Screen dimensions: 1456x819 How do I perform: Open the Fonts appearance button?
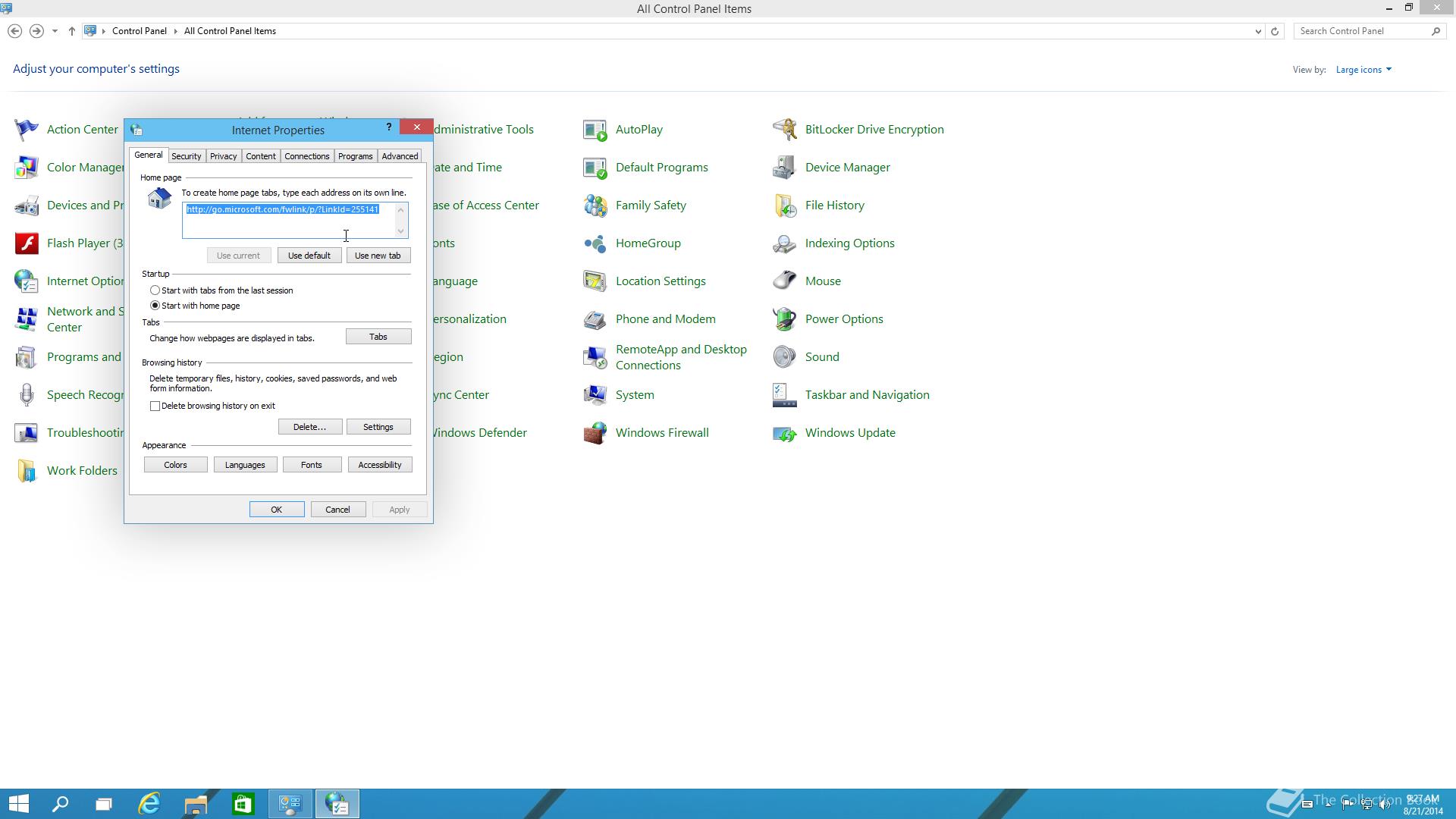(x=312, y=465)
